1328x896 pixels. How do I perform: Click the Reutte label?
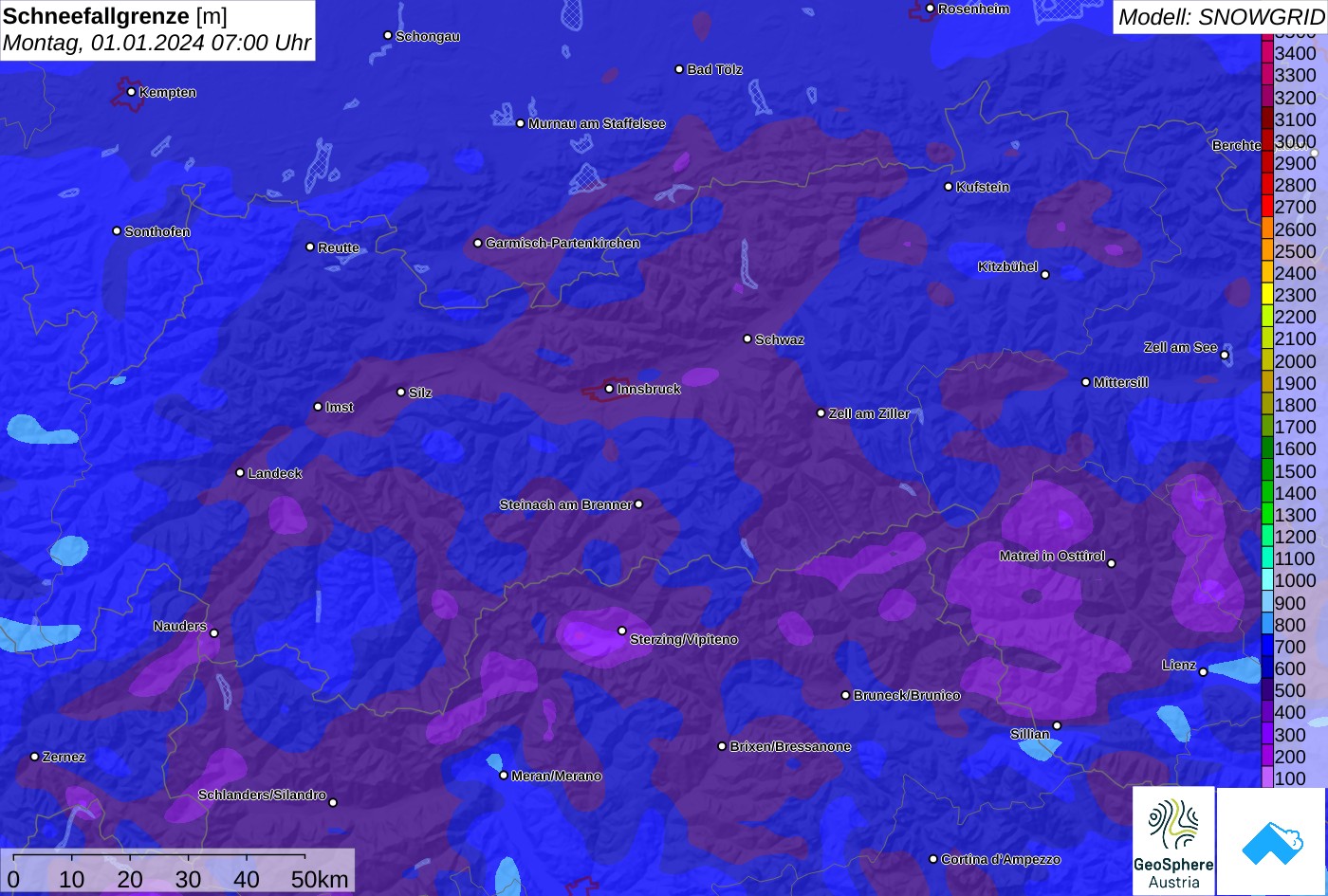(x=339, y=248)
